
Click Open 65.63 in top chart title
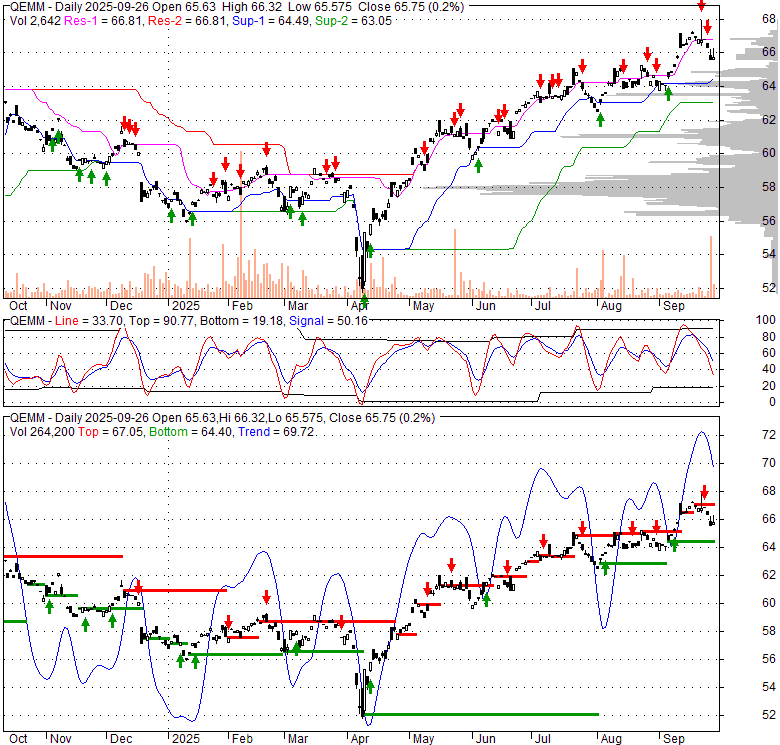(185, 7)
